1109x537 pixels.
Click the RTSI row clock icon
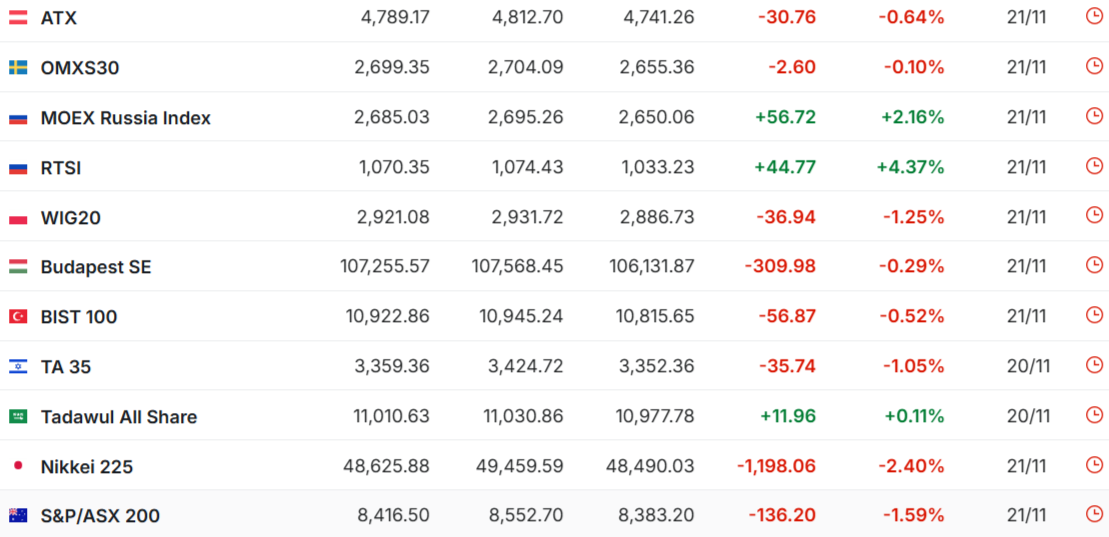1094,166
